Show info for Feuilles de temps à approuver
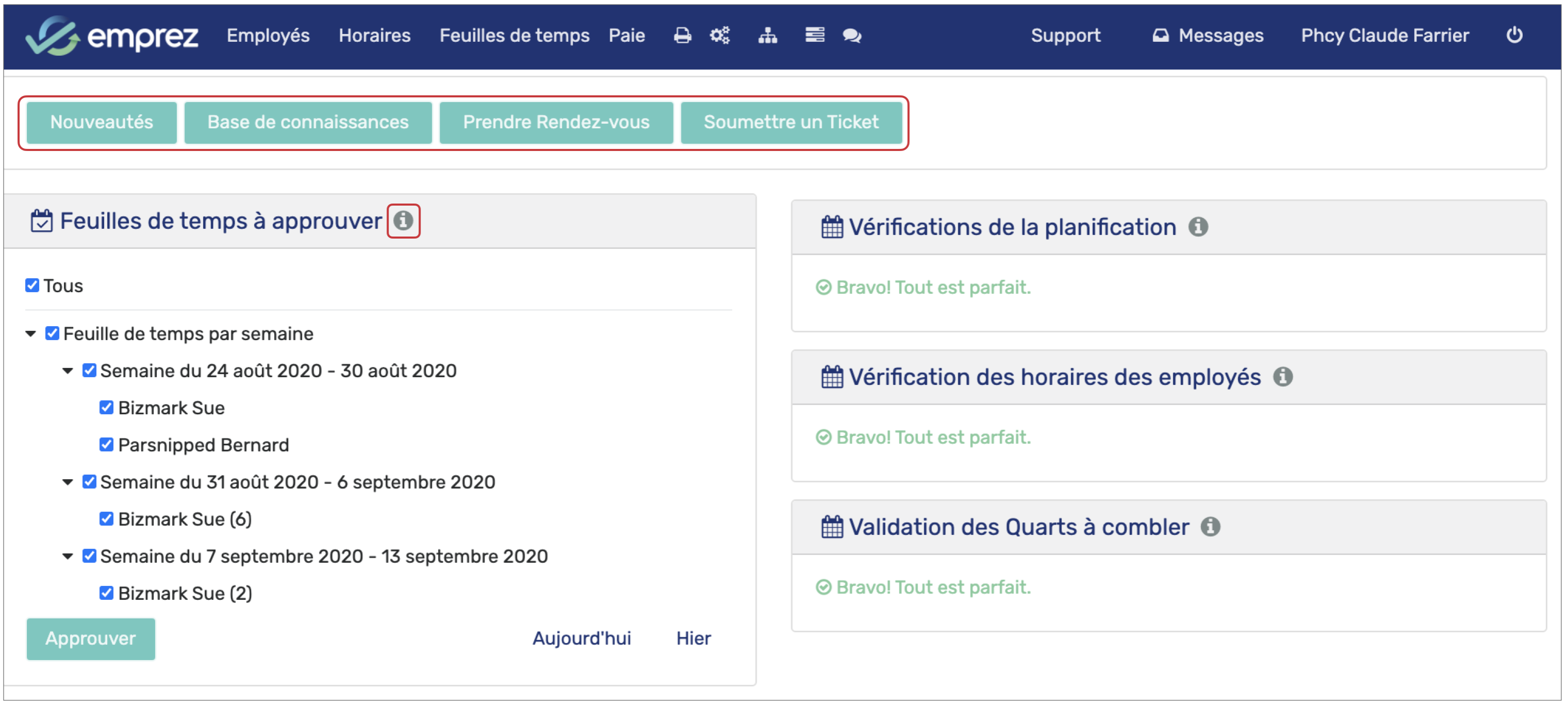This screenshot has height=707, width=1568. click(403, 221)
